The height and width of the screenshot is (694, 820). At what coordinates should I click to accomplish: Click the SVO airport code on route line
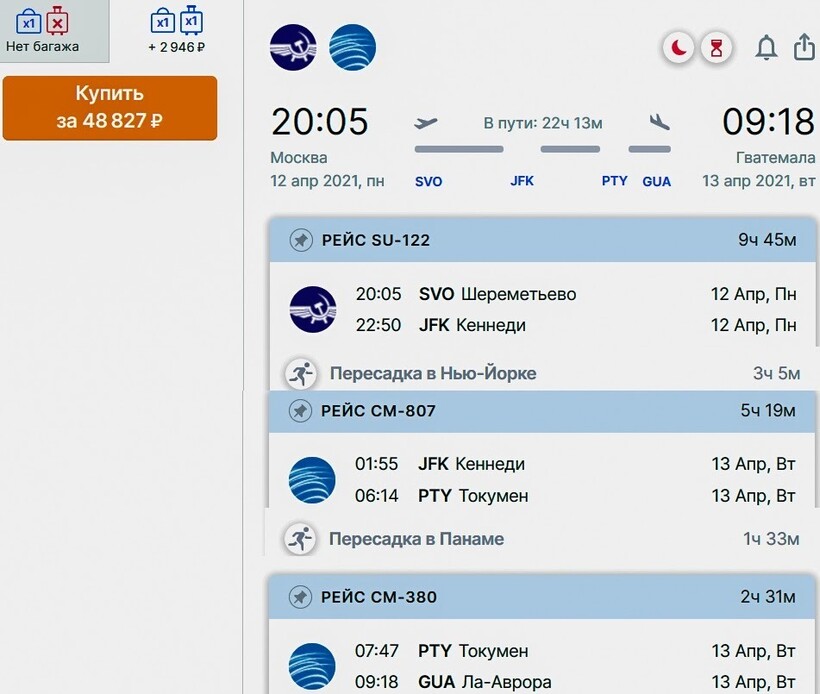428,181
